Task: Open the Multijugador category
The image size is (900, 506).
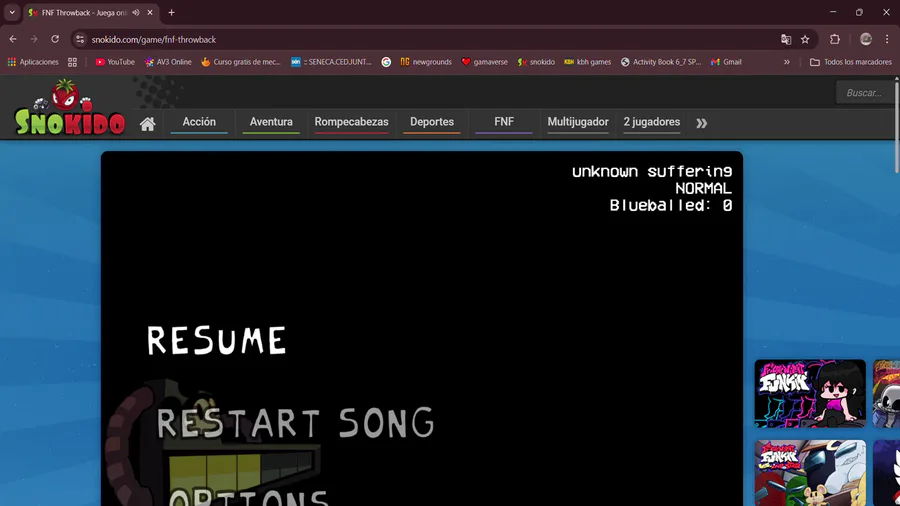Action: coord(577,122)
